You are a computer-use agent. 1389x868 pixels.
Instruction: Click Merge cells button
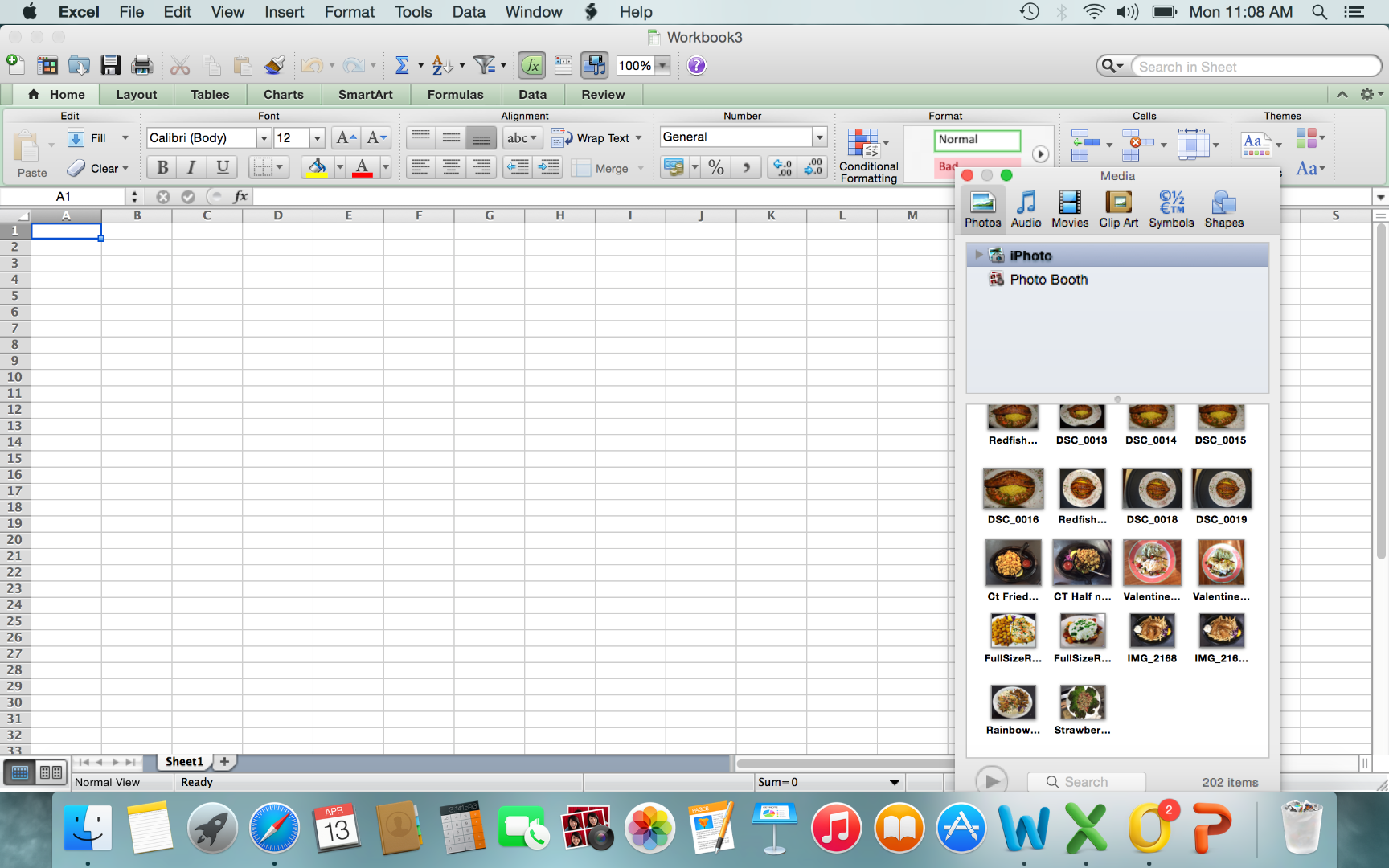[x=601, y=168]
